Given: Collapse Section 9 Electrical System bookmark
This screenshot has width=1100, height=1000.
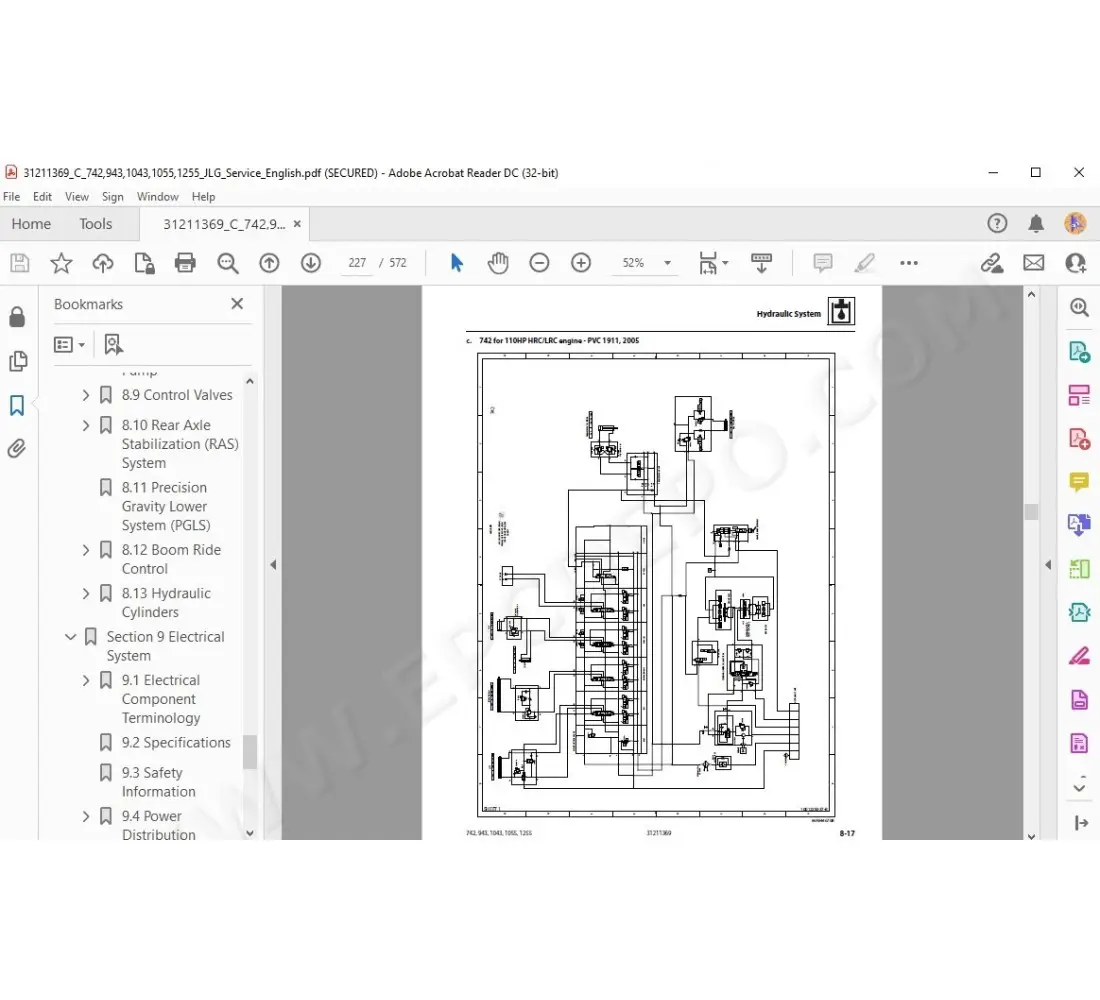Looking at the screenshot, I should (x=70, y=637).
